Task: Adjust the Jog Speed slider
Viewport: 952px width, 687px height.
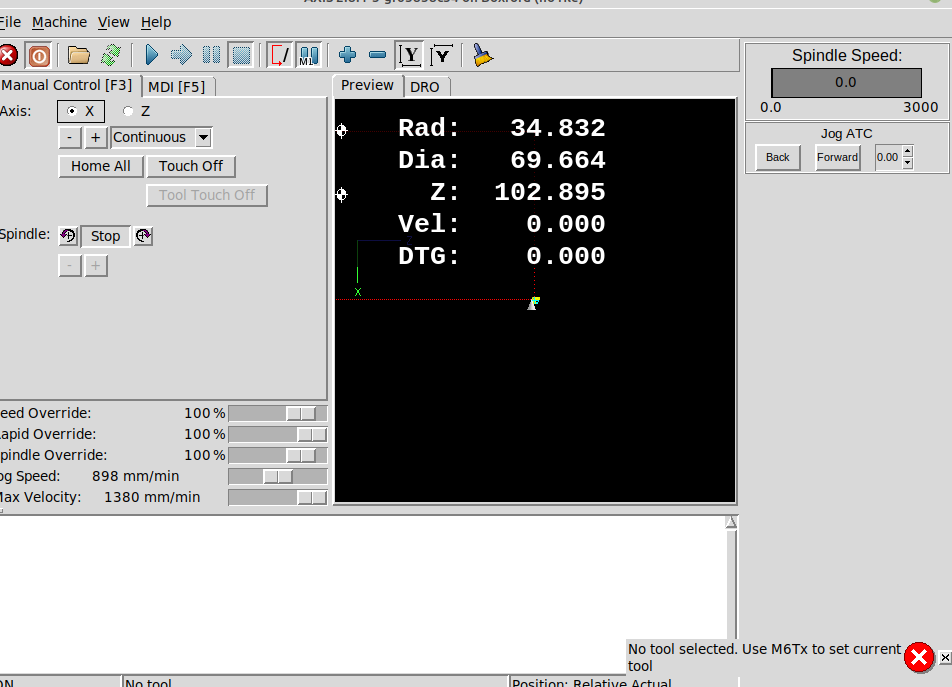Action: point(277,476)
